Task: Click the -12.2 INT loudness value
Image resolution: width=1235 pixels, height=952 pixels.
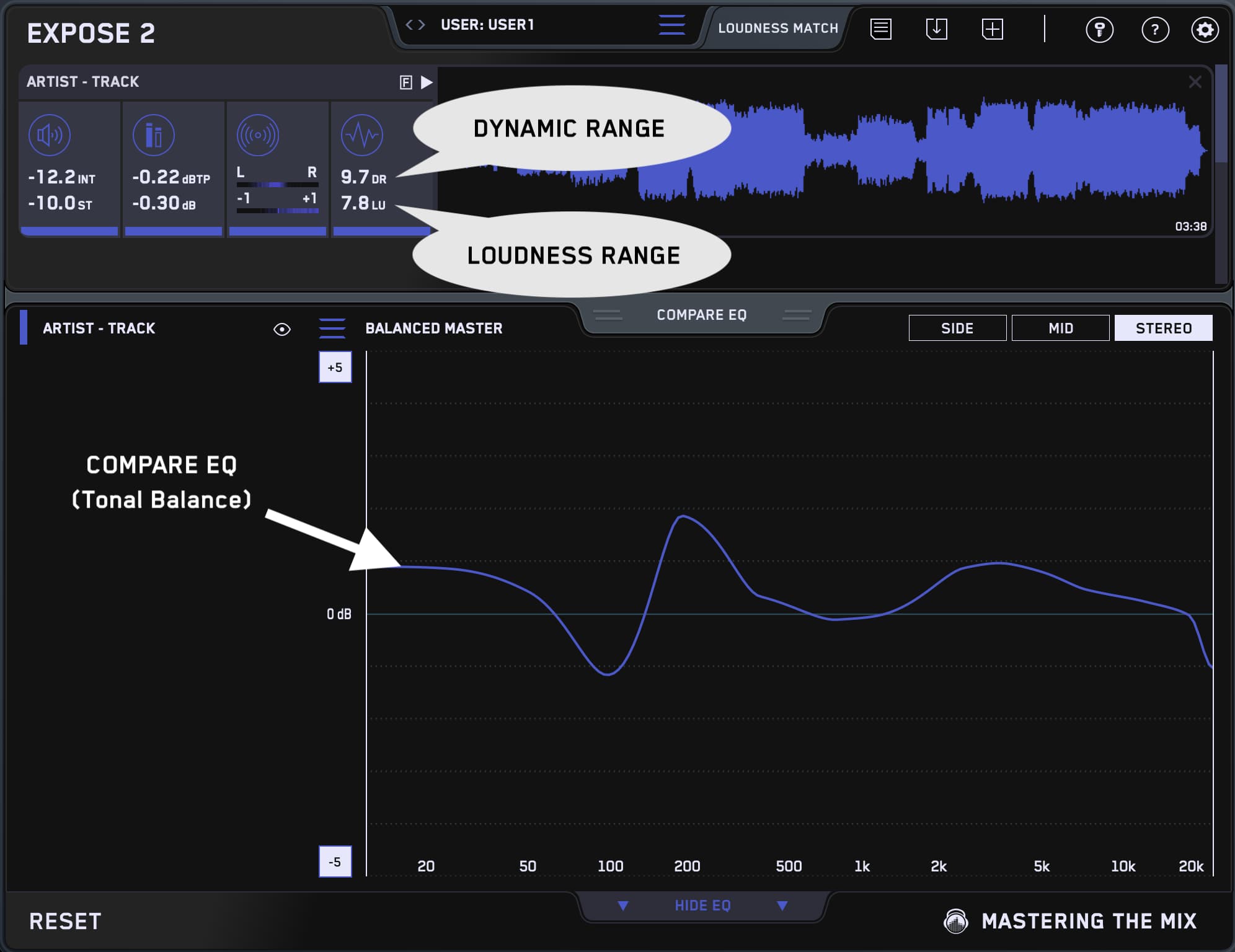Action: (61, 177)
